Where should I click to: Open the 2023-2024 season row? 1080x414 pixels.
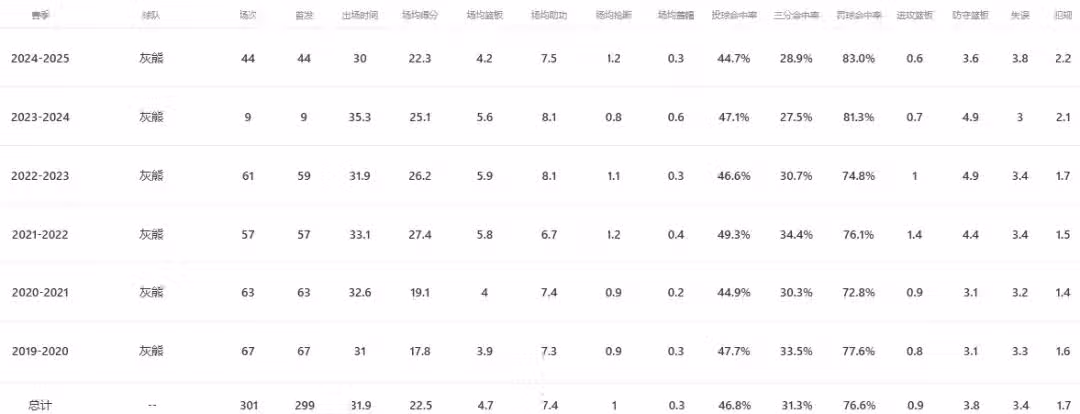(x=40, y=117)
